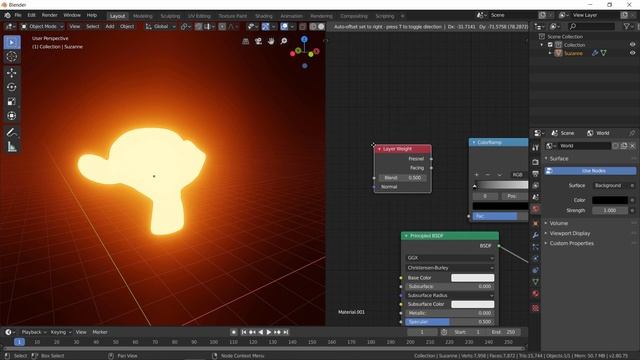
Task: Open the Active Tool properties tab
Action: tap(535, 148)
